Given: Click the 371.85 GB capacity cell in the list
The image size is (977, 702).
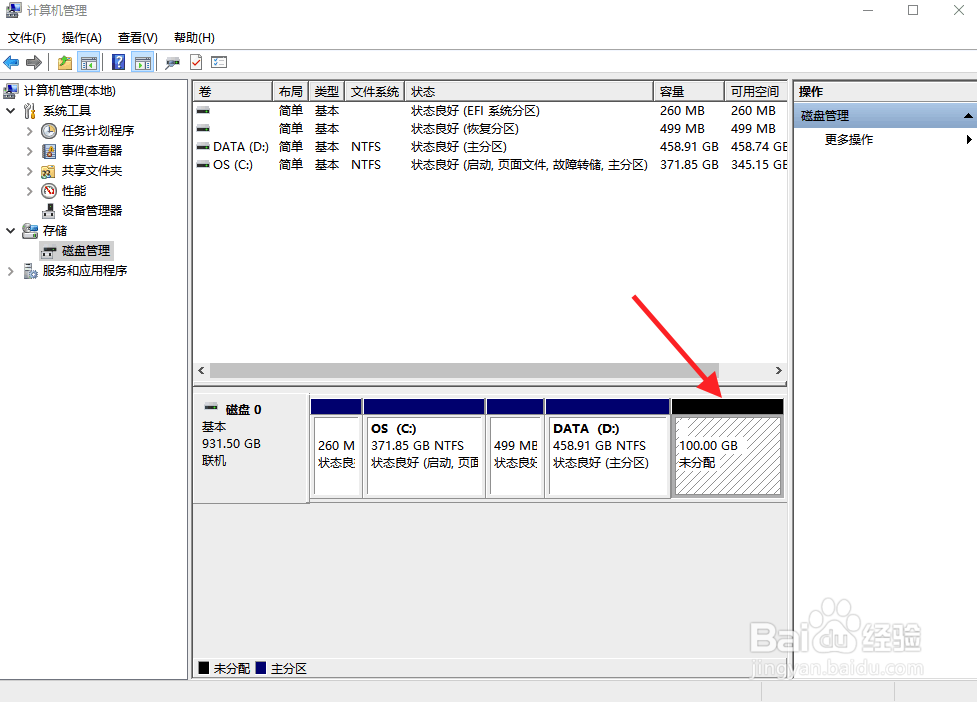Looking at the screenshot, I should click(x=689, y=164).
